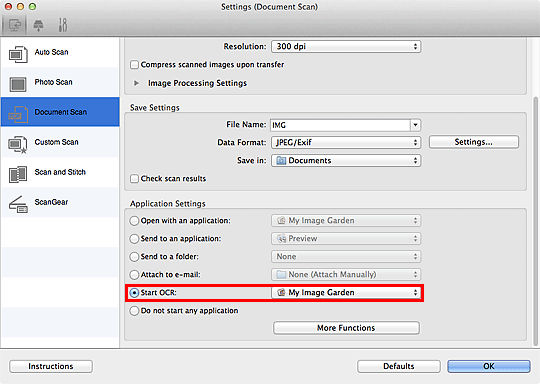Select Do not start any application
Viewport: 540px width, 384px height.
[x=134, y=311]
